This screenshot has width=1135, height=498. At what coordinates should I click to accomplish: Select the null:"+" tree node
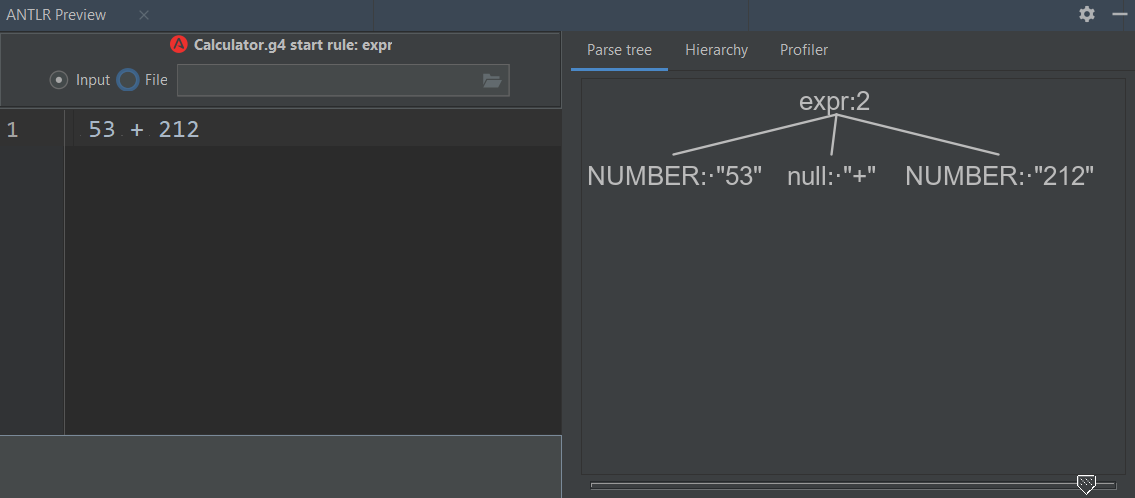831,176
